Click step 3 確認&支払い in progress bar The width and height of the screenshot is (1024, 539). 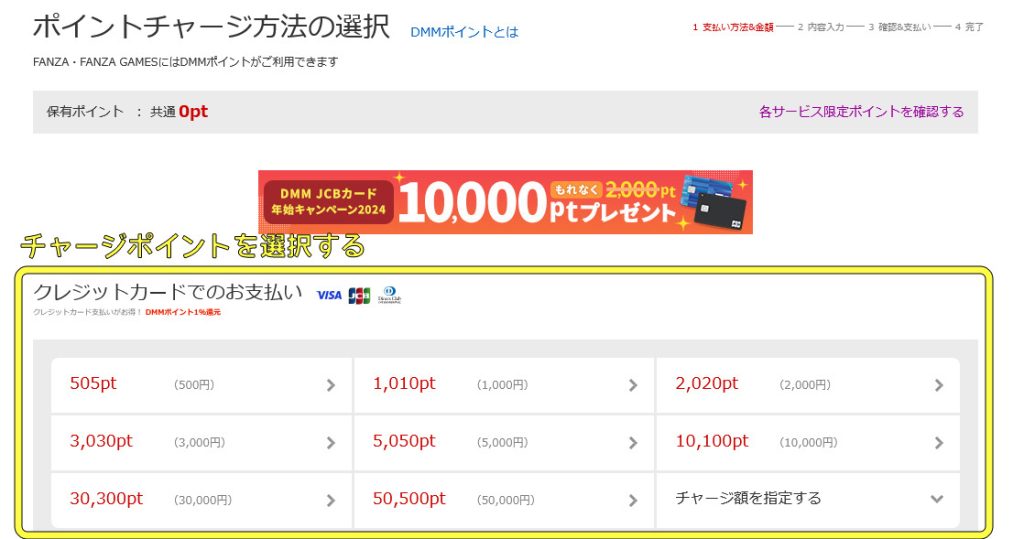900,27
